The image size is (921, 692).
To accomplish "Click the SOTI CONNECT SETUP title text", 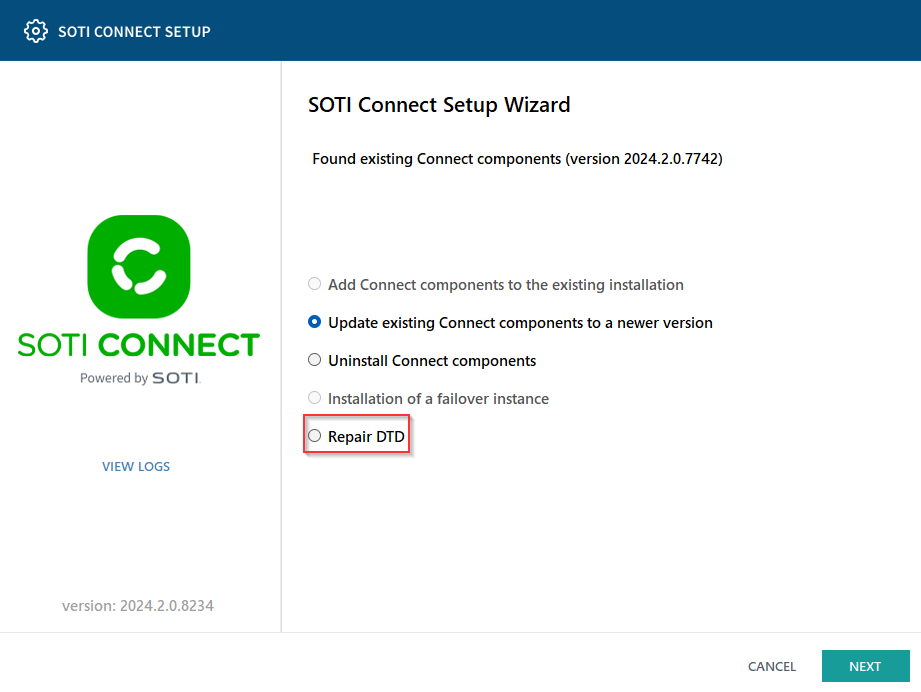I will [134, 32].
